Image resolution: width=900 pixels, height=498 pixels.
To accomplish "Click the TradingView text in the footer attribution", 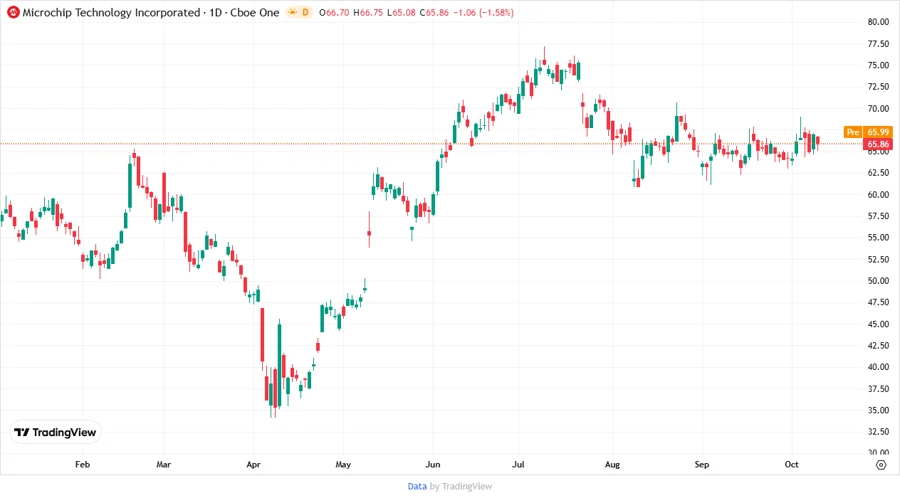I will (x=467, y=486).
